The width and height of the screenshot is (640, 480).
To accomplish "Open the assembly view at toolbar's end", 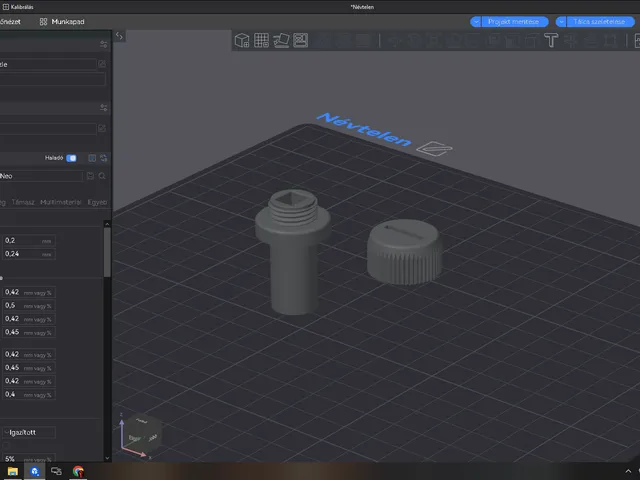I will [x=637, y=40].
